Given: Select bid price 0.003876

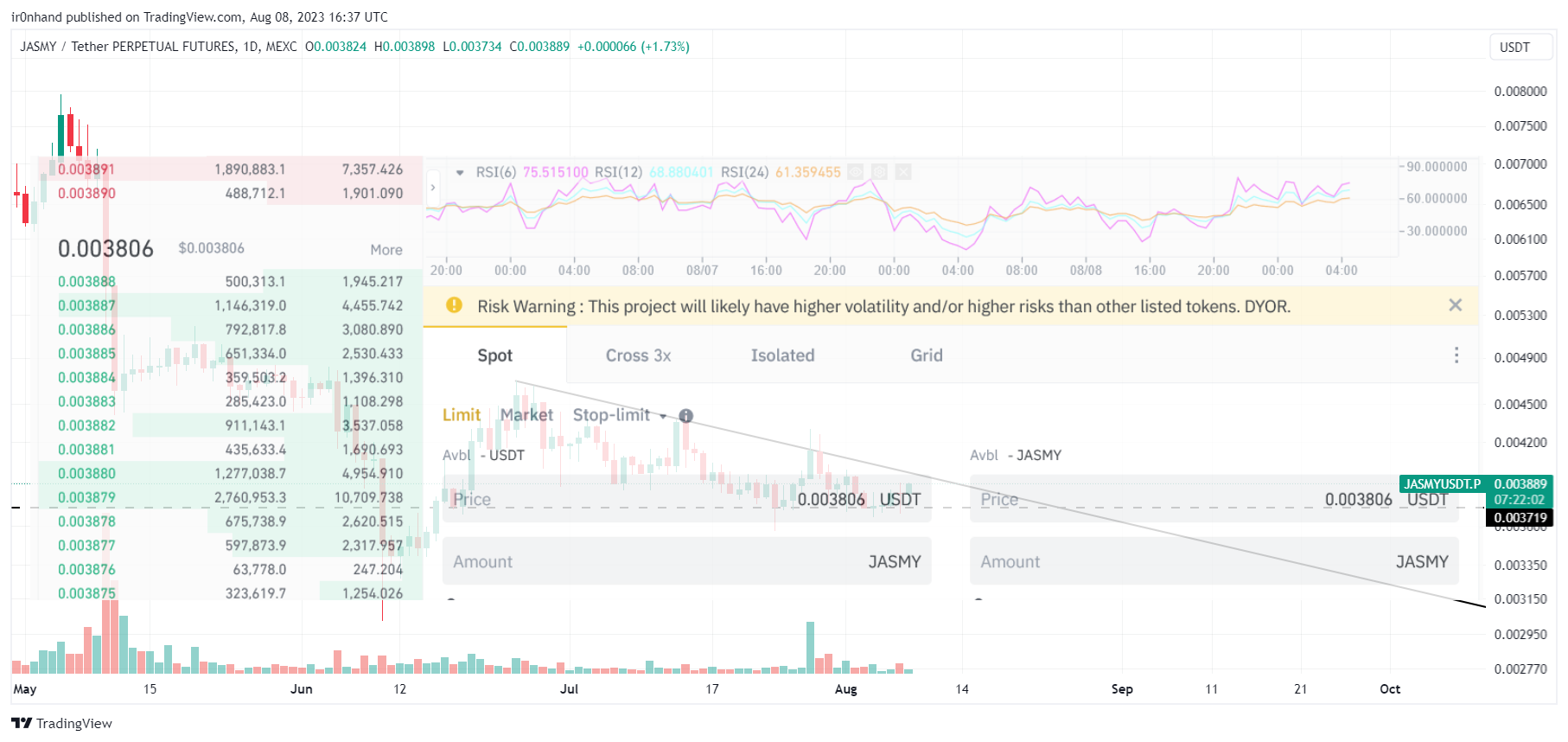Looking at the screenshot, I should click(x=86, y=570).
